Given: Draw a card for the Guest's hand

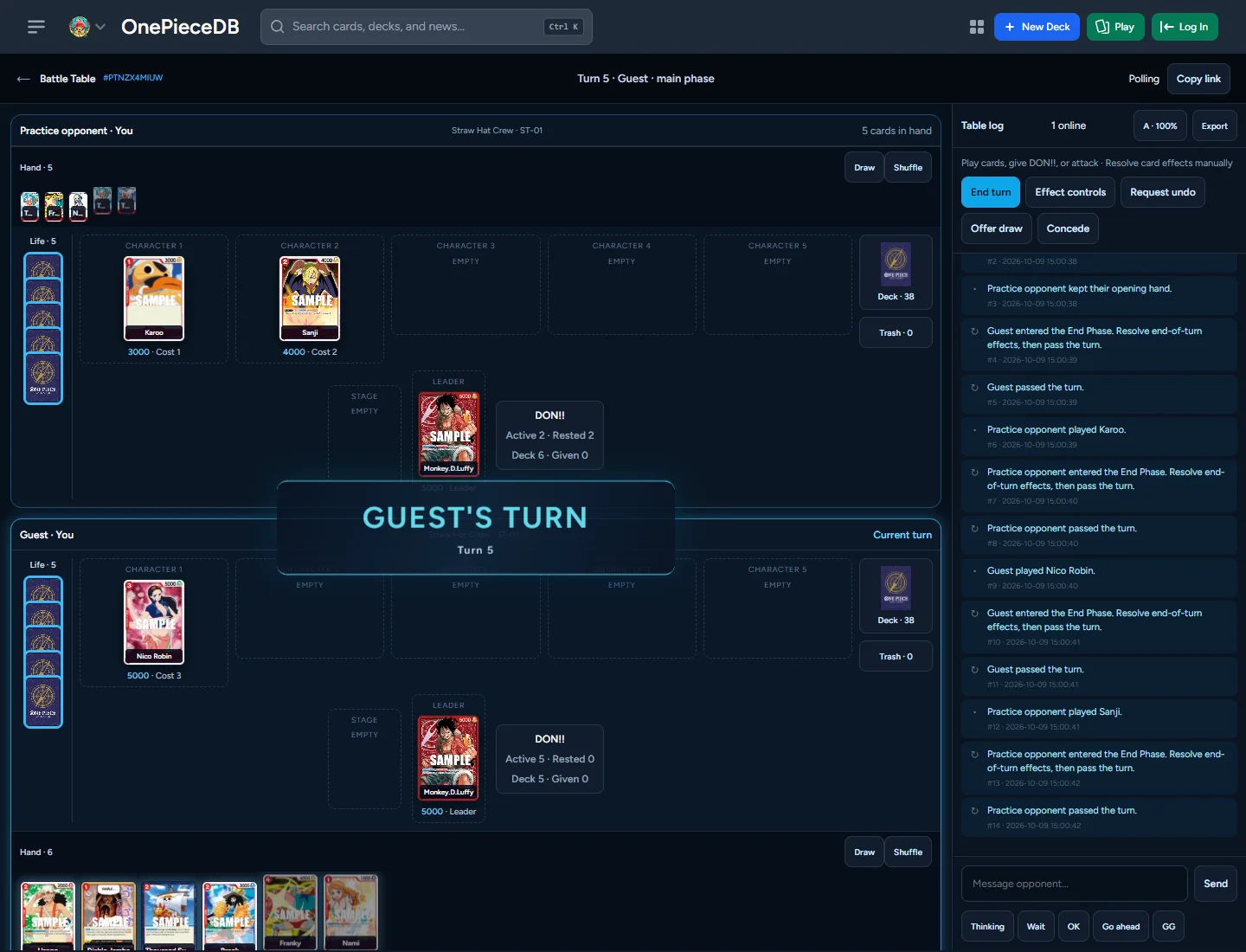Looking at the screenshot, I should tap(864, 852).
